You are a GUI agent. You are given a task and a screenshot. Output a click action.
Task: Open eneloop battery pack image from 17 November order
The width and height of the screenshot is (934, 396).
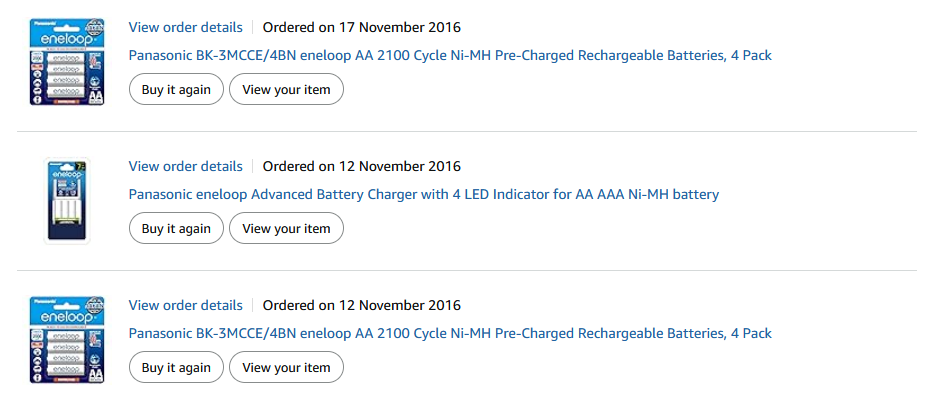(67, 61)
